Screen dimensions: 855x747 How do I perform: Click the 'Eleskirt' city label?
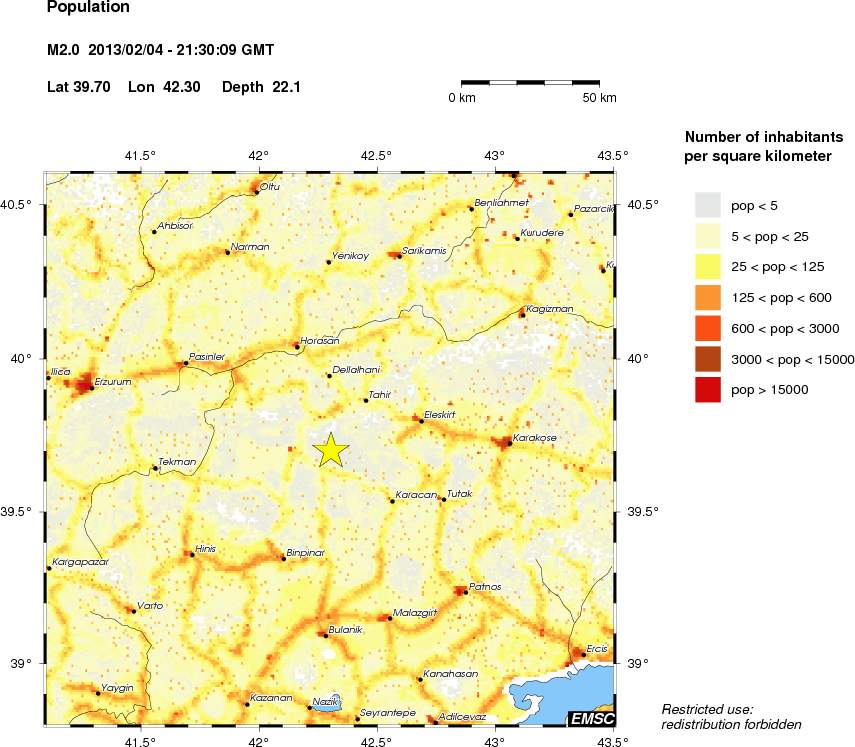coord(439,414)
